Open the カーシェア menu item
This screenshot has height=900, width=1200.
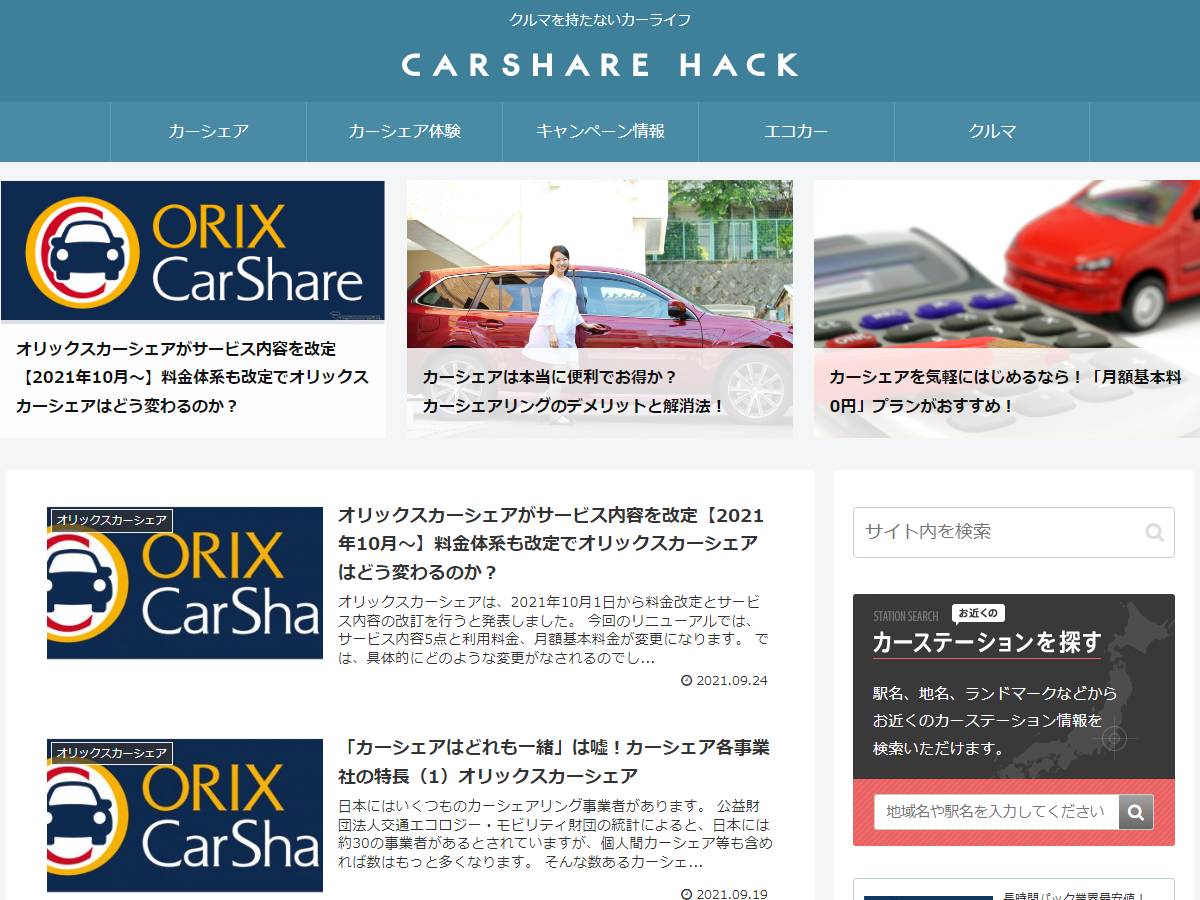208,131
